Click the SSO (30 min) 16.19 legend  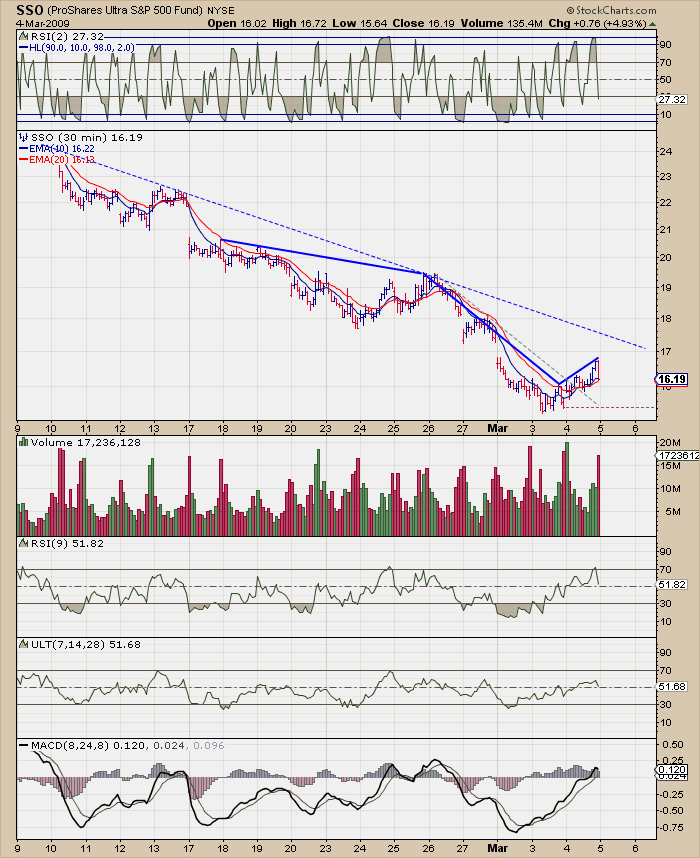pos(86,137)
